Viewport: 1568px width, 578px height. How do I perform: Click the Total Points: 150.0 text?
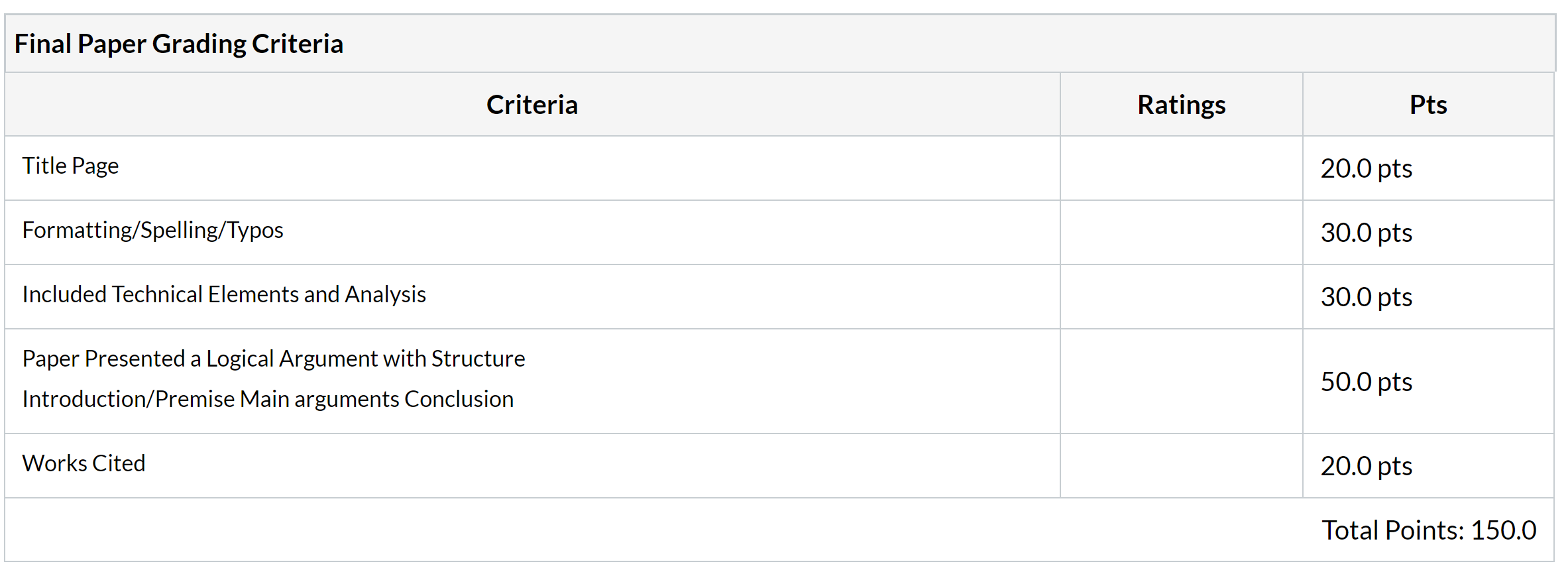tap(1429, 530)
